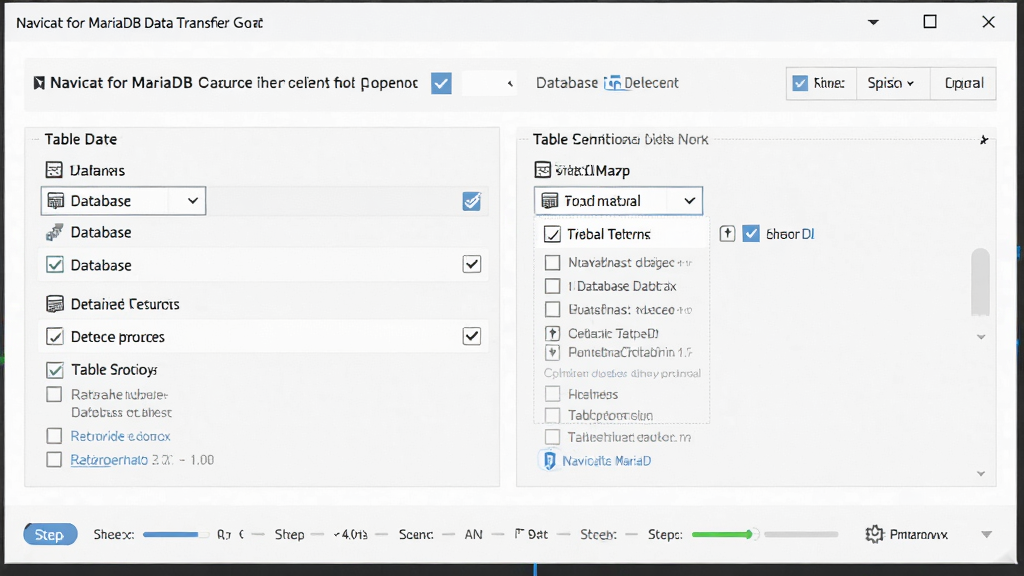Click the connection icon next to second Database row
This screenshot has width=1024, height=576.
(x=54, y=232)
